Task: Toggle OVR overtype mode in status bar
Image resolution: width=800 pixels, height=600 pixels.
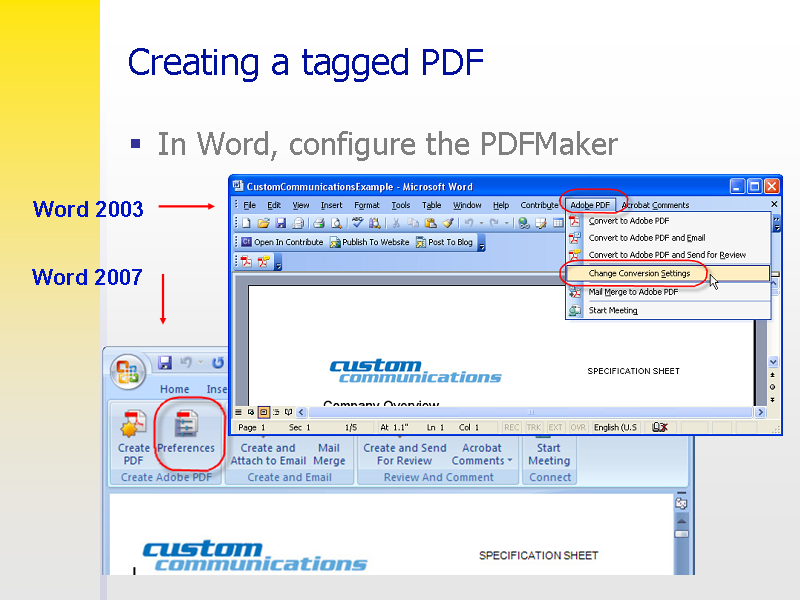Action: [x=578, y=427]
